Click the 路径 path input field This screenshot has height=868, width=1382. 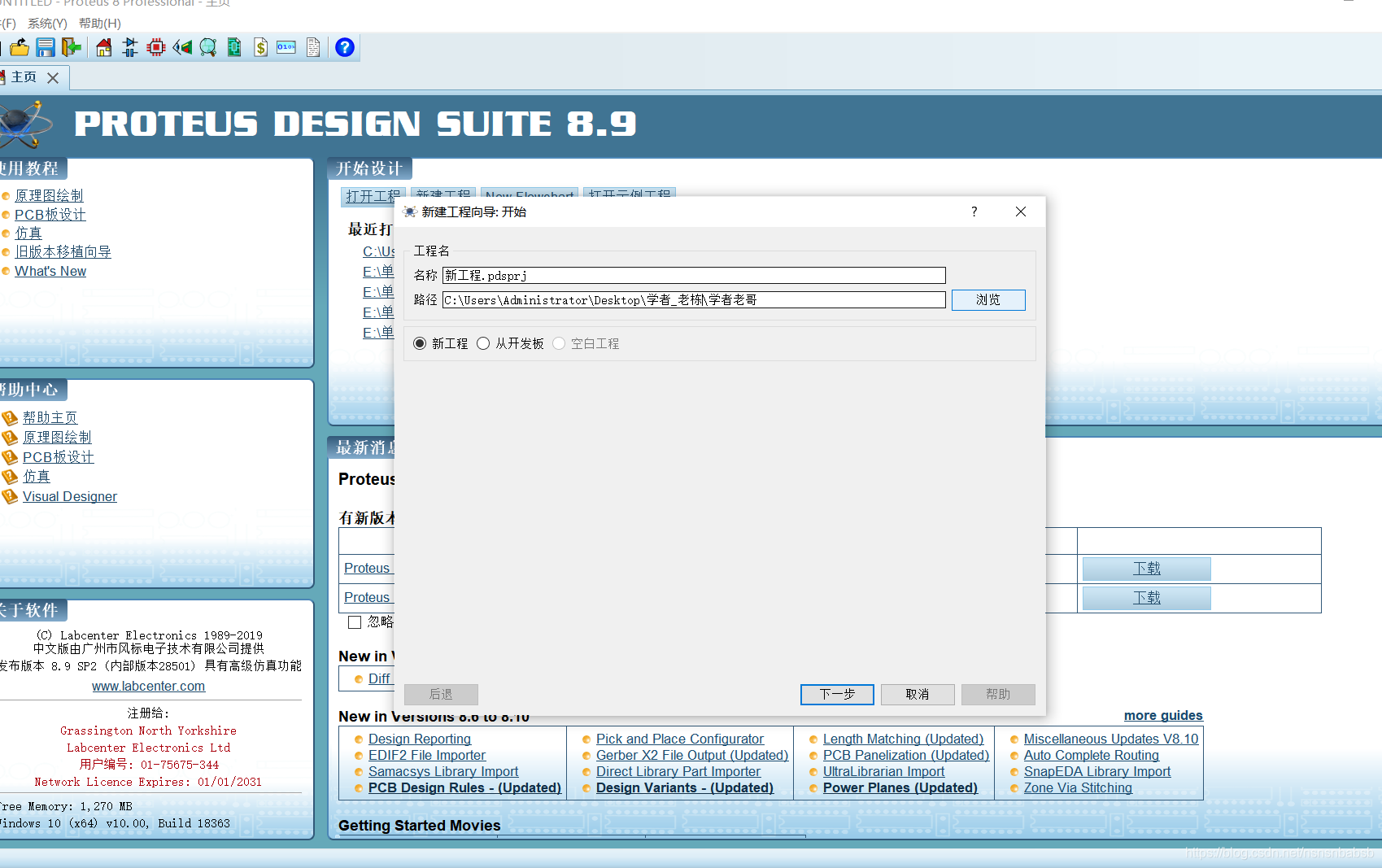[x=694, y=300]
